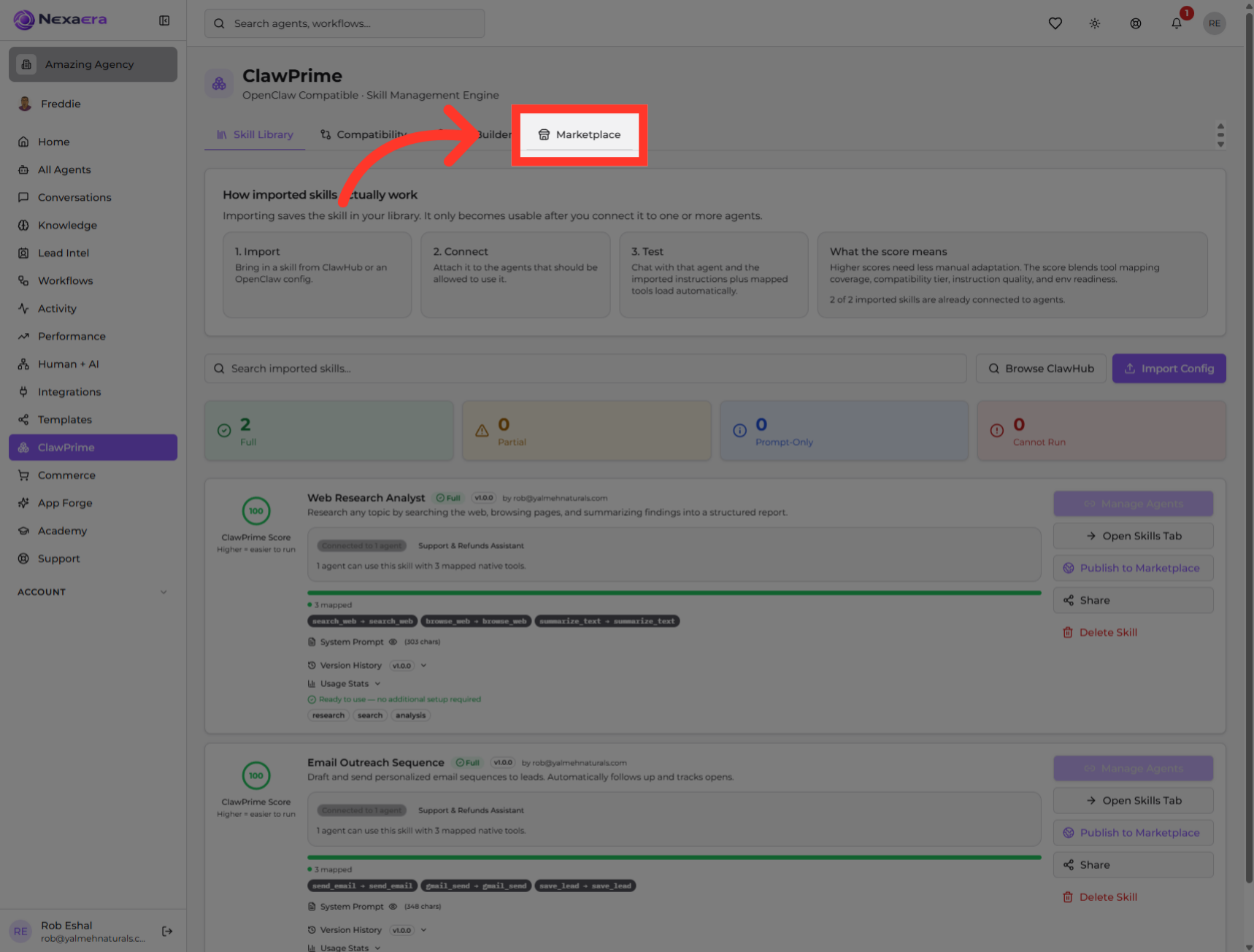Open Conversations in the sidebar
This screenshot has width=1254, height=952.
pos(93,197)
